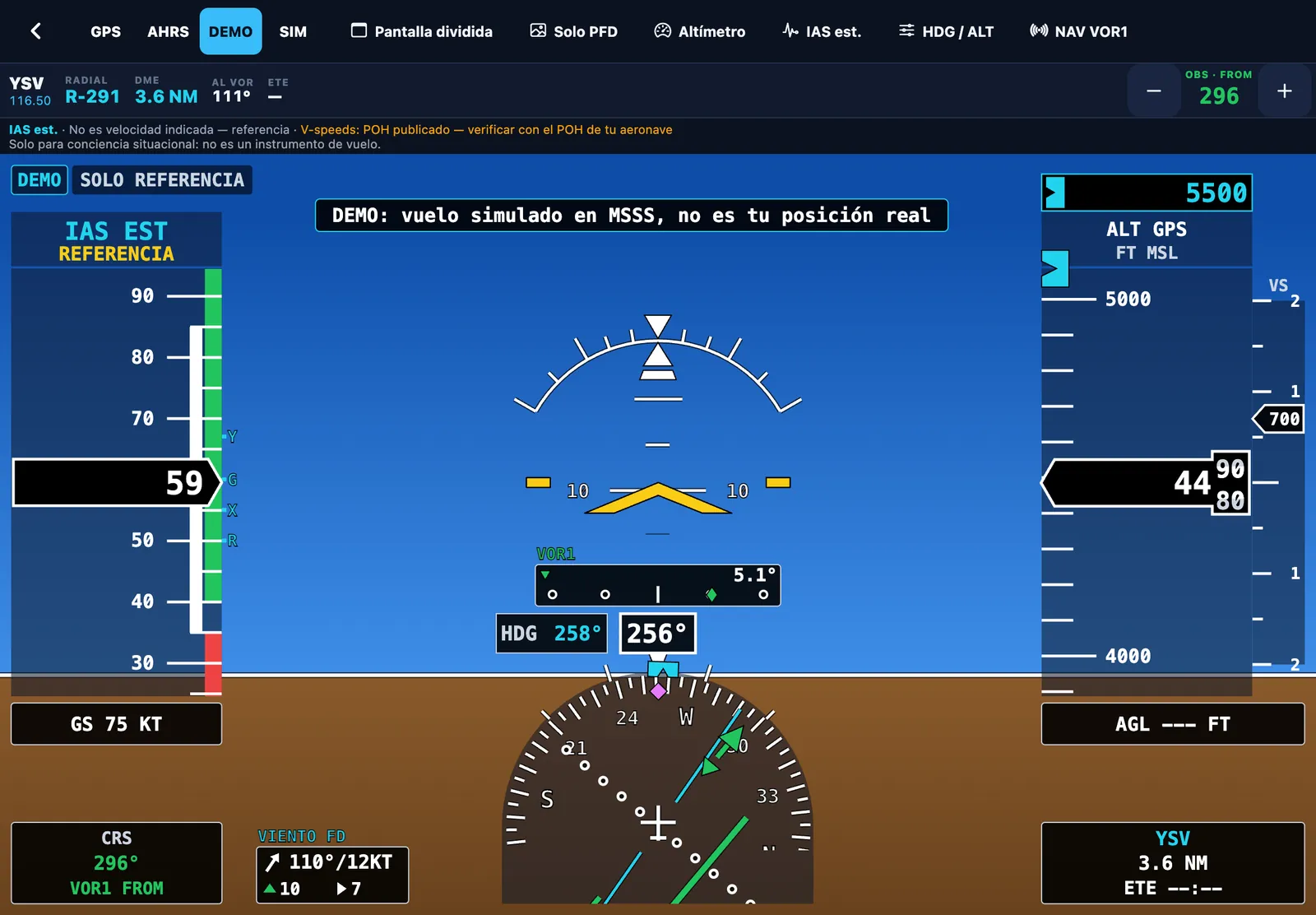Select the GPS source tab
1316x915 pixels.
click(x=105, y=31)
